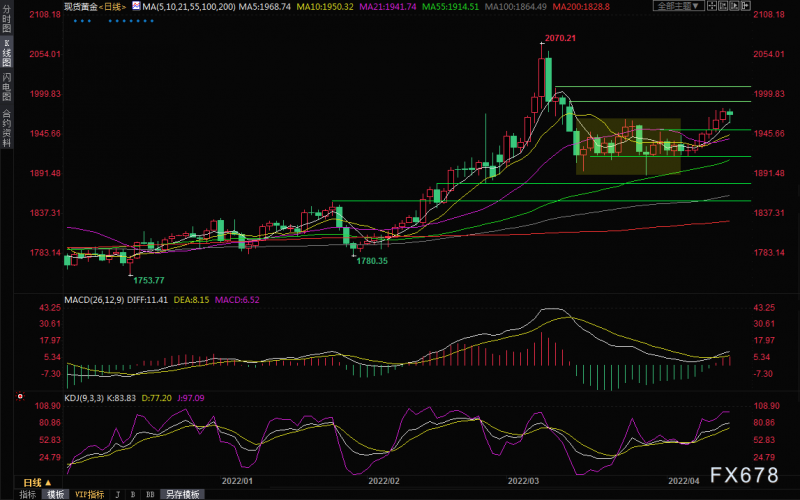800x500 pixels.
Task: Click the BB template button
Action: pos(150,494)
